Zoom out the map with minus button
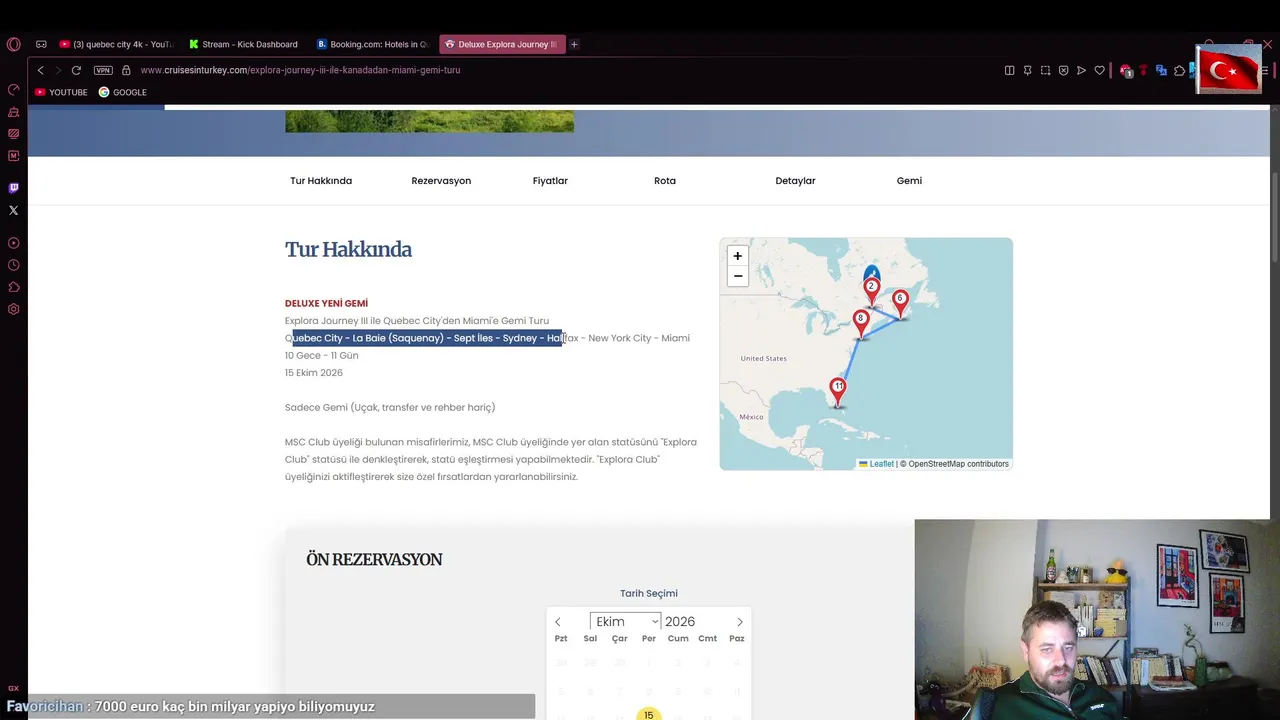1280x720 pixels. (738, 276)
